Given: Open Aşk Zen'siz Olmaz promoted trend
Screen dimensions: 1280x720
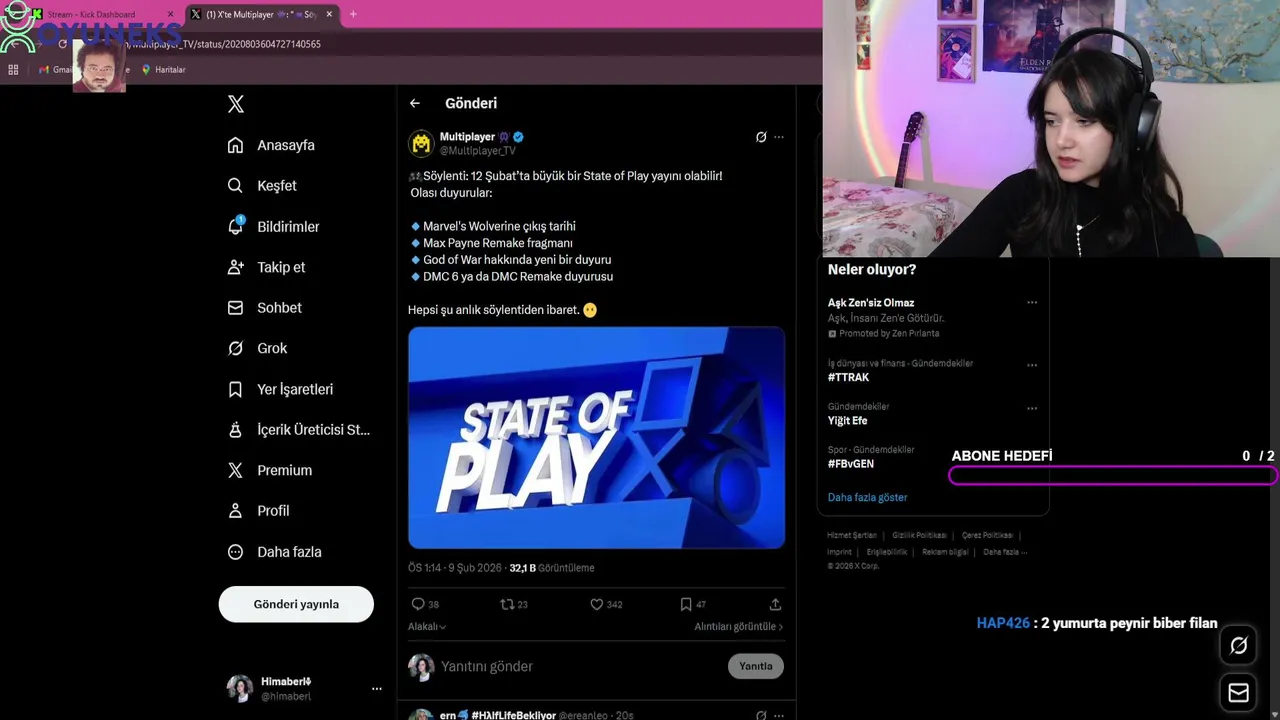Looking at the screenshot, I should click(871, 303).
